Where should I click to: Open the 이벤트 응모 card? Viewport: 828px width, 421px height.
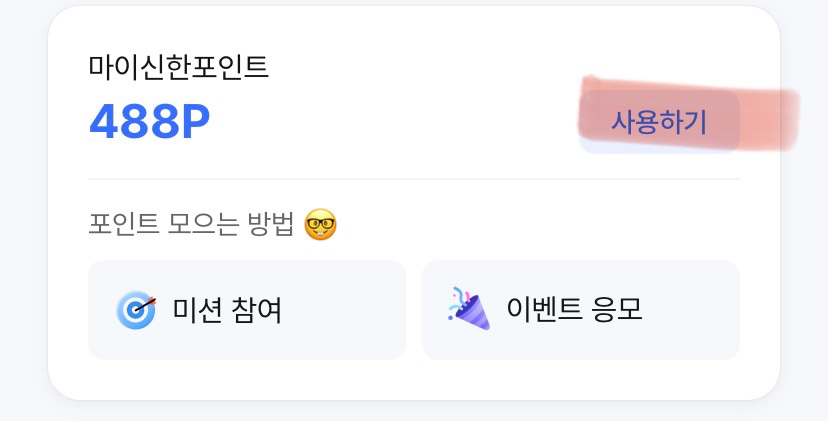[581, 310]
